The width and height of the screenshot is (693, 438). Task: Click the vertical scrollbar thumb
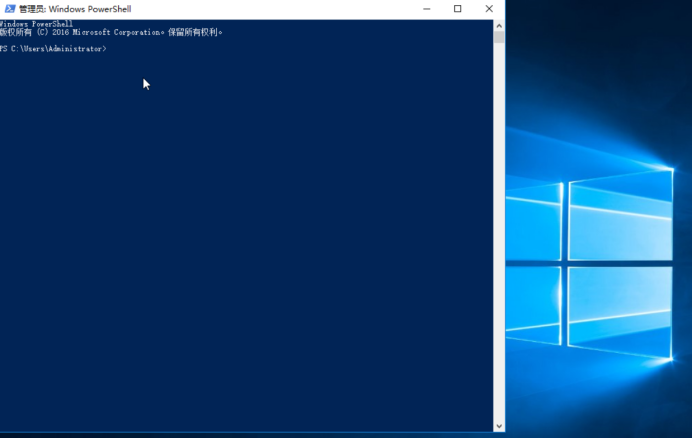499,37
